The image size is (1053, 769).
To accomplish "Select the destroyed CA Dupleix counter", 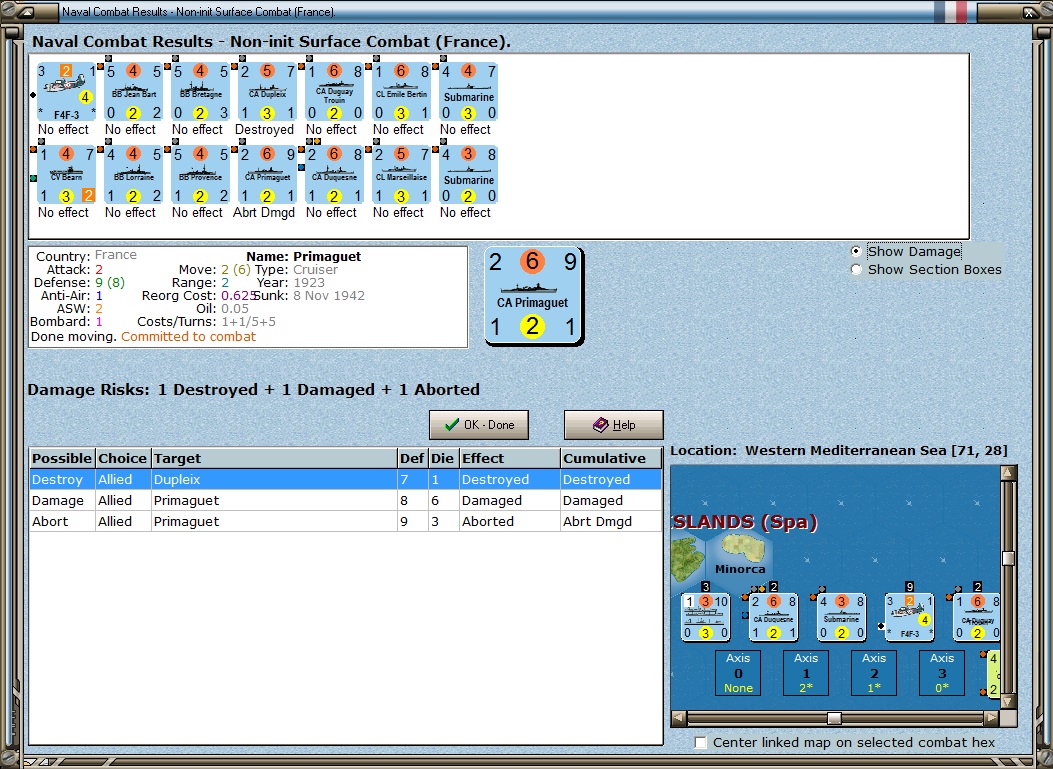I will coord(267,91).
